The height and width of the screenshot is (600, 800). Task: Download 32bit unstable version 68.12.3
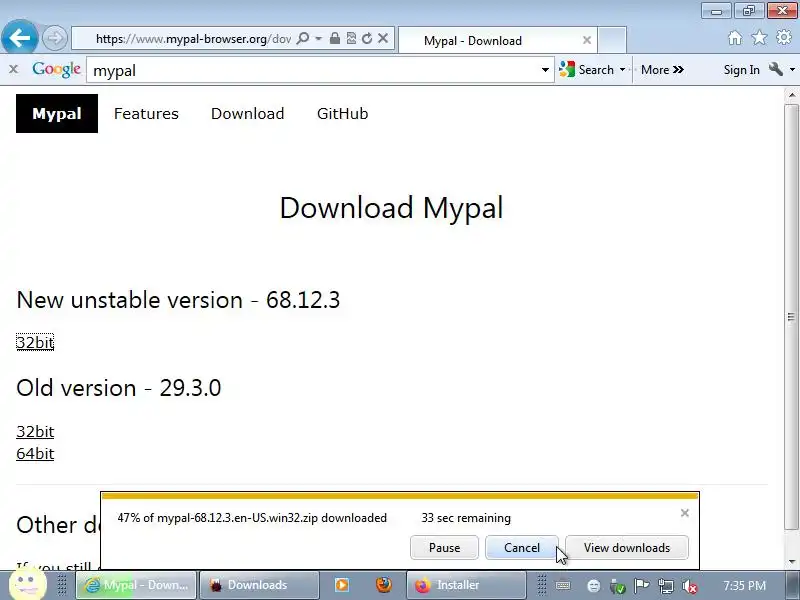pyautogui.click(x=35, y=342)
